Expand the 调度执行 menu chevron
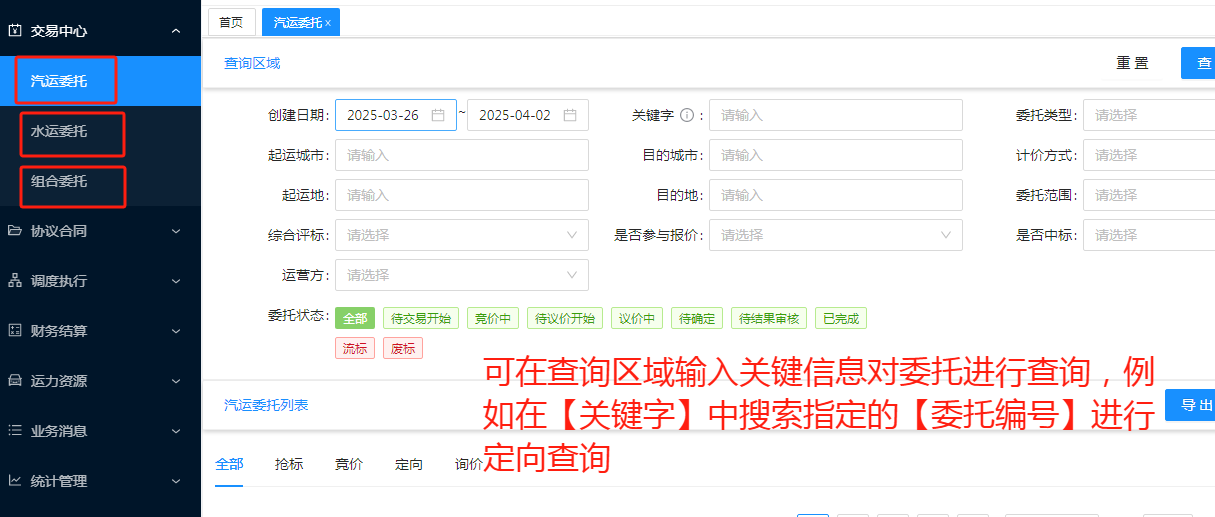The width and height of the screenshot is (1215, 517). click(176, 281)
